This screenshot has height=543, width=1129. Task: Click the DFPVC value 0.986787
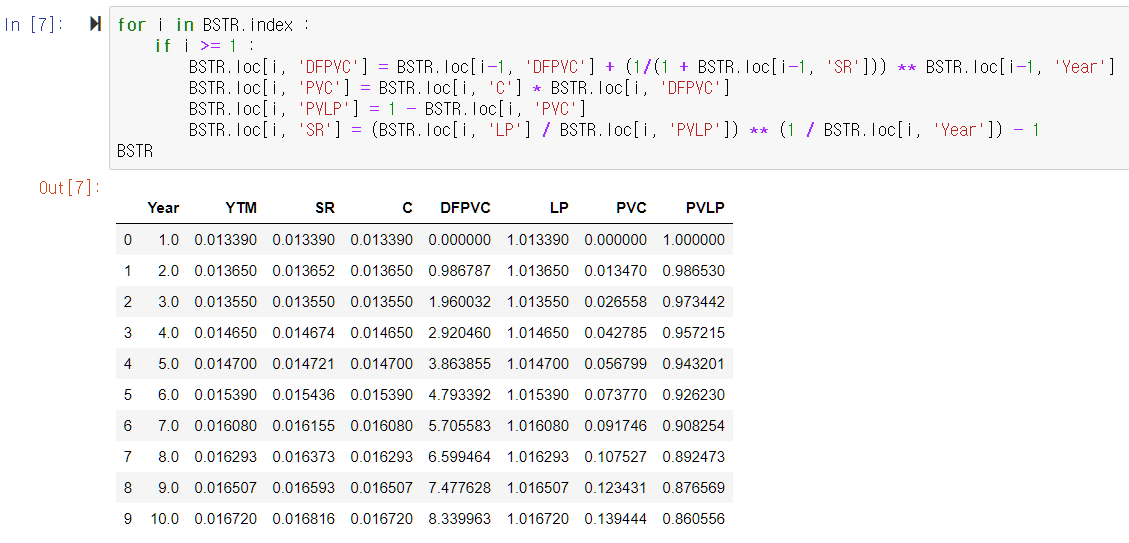(x=459, y=271)
